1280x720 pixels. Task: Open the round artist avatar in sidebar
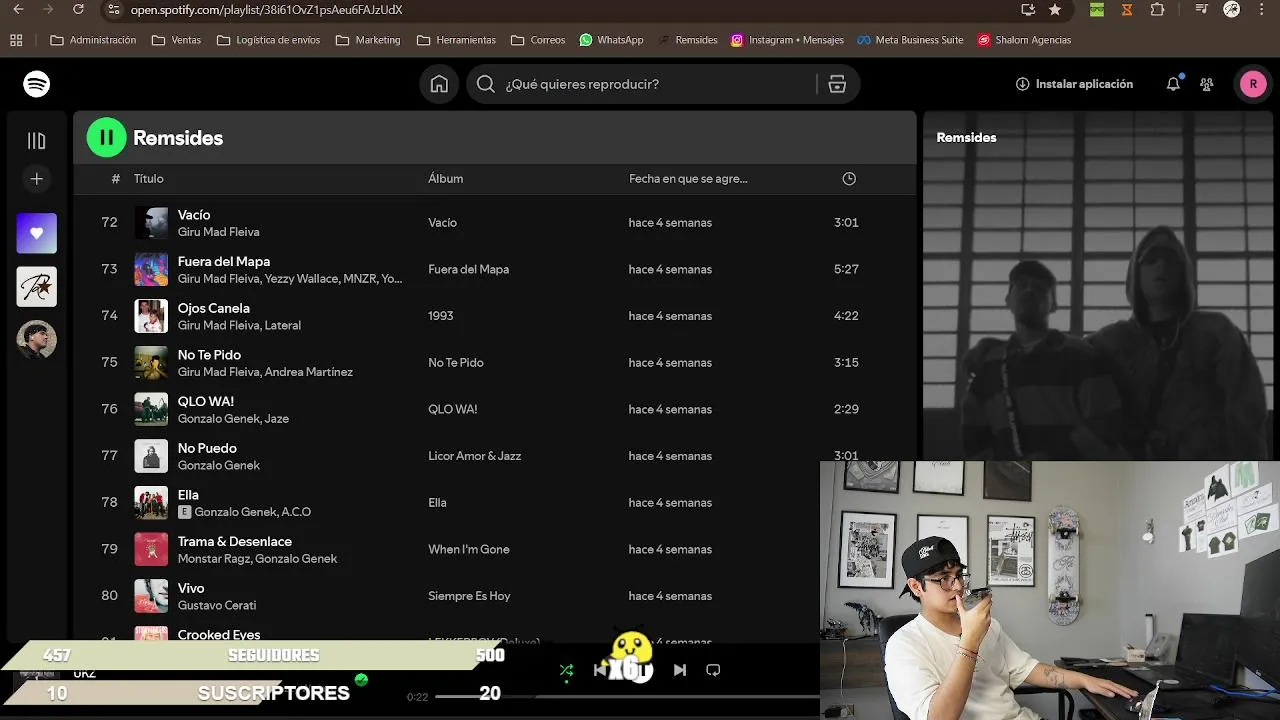click(37, 339)
